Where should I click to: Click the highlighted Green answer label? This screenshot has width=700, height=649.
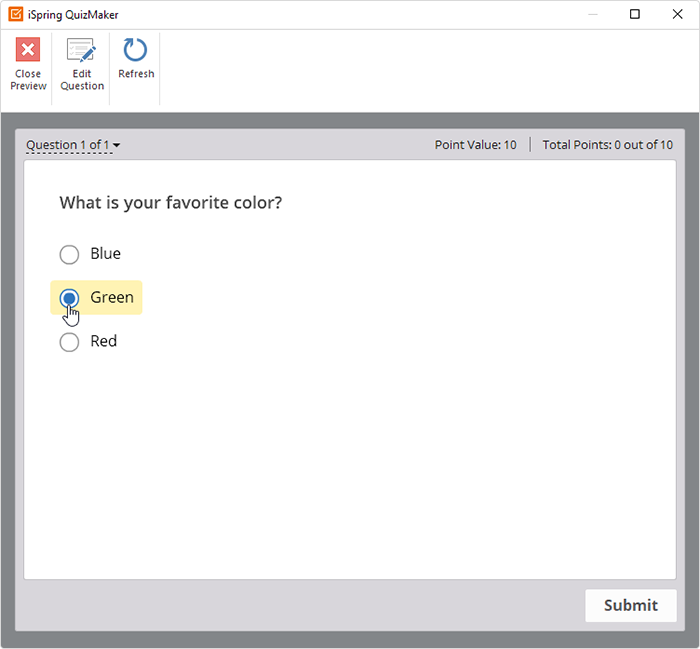pyautogui.click(x=112, y=297)
